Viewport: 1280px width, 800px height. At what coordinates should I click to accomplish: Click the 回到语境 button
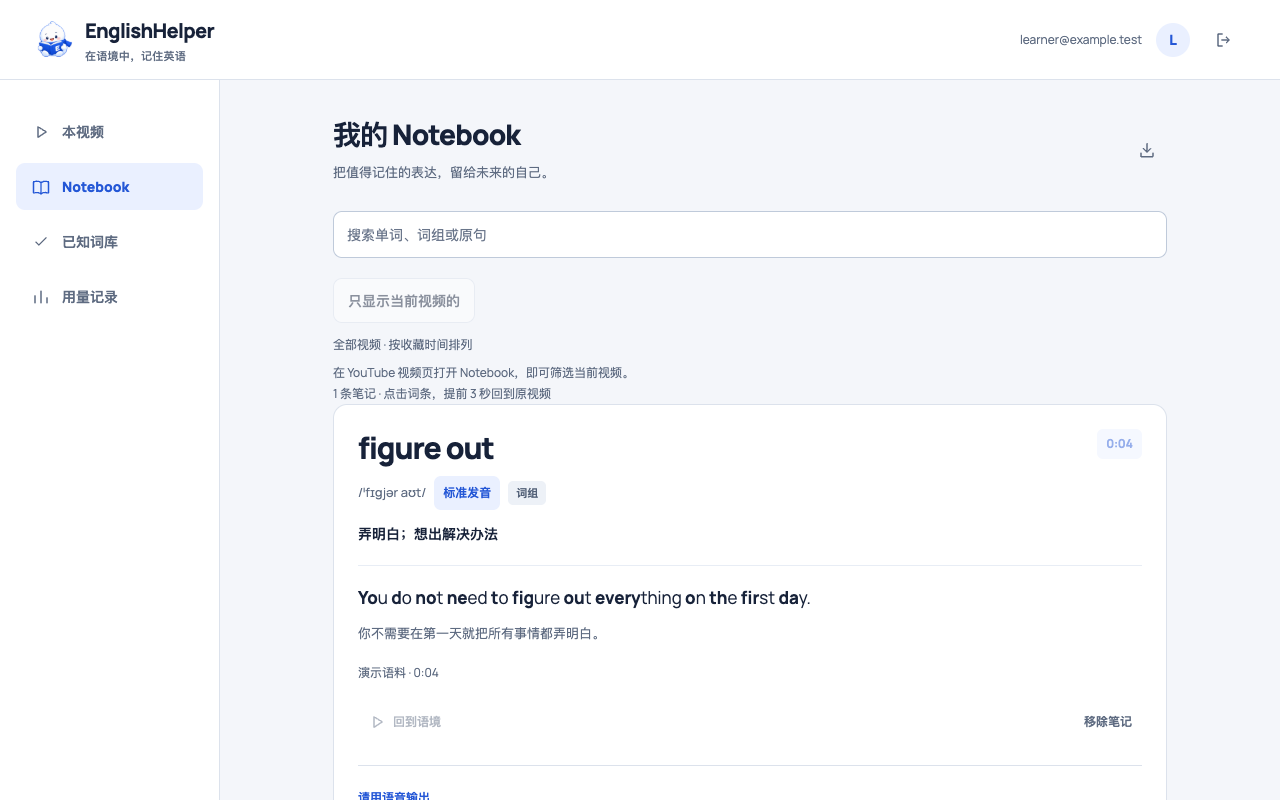[x=405, y=722]
